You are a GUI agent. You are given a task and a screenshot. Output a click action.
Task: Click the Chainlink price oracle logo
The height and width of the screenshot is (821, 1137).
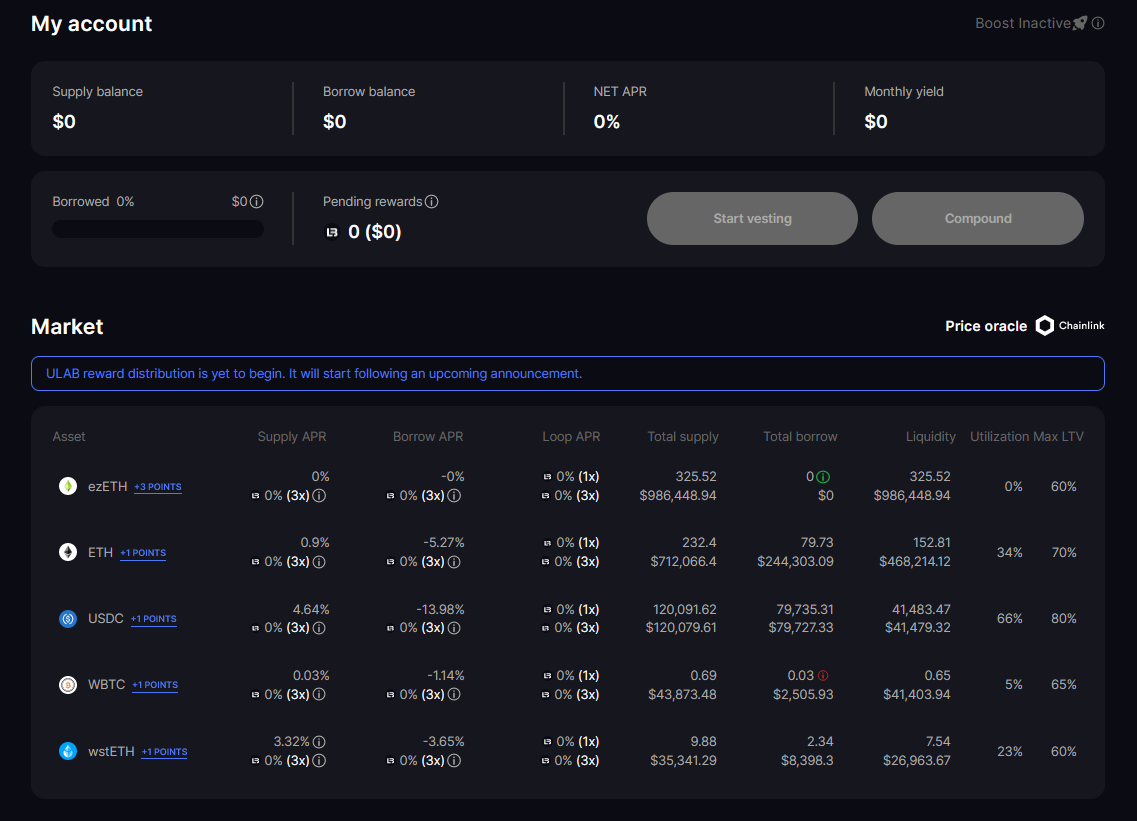click(1070, 326)
